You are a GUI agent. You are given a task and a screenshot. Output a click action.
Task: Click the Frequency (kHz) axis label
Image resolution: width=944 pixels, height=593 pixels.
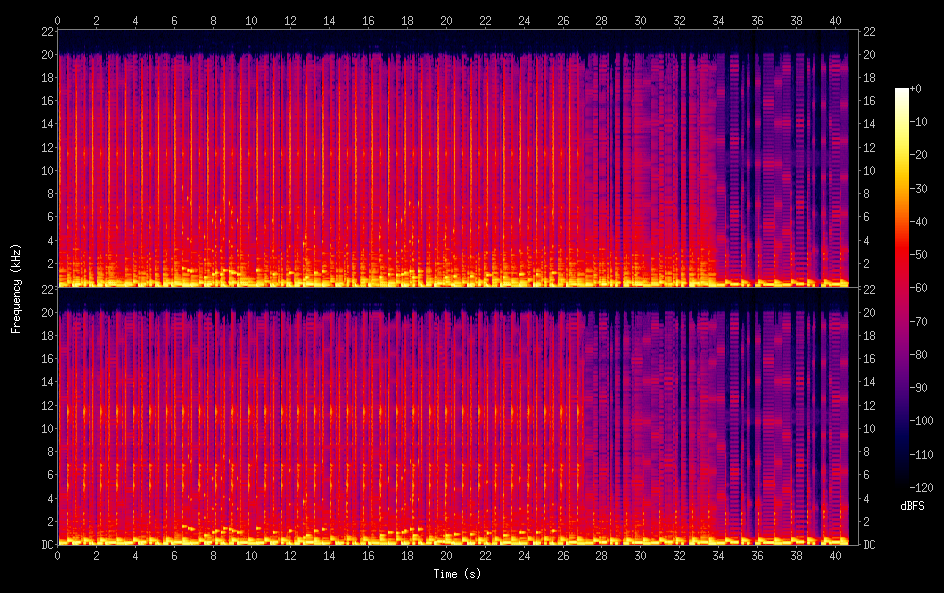click(x=15, y=287)
